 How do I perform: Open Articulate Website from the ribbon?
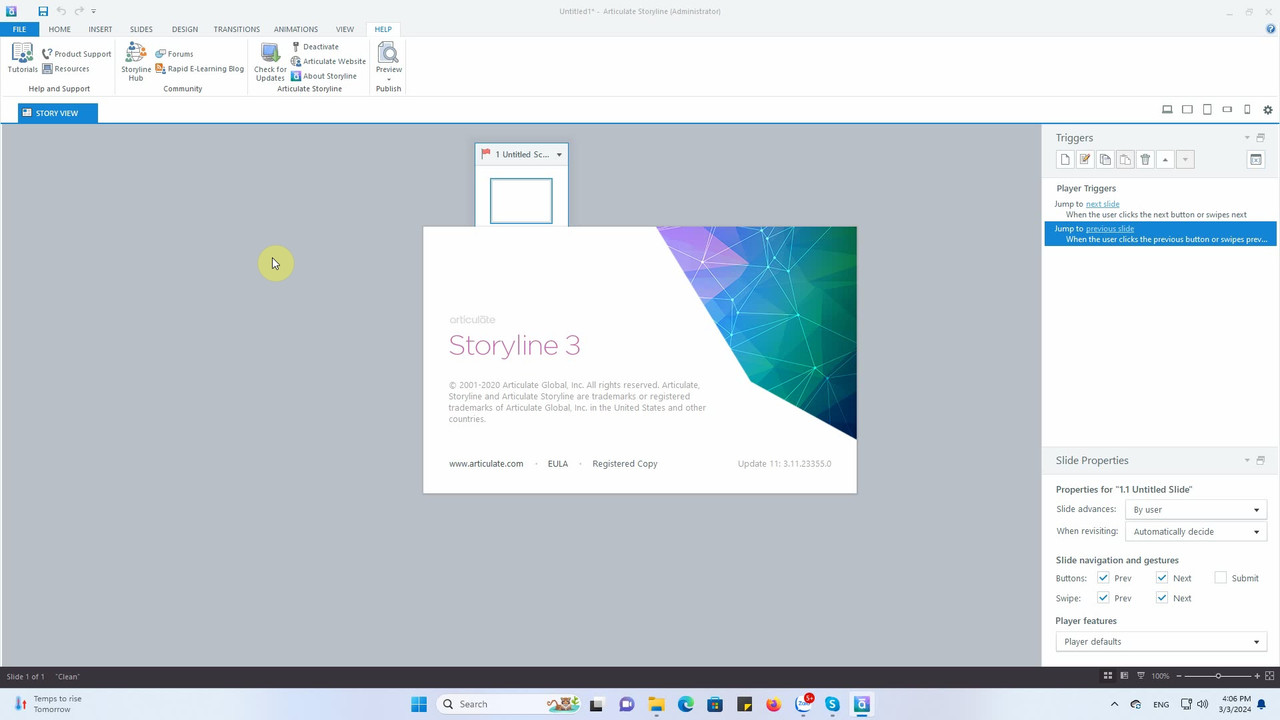coord(329,61)
